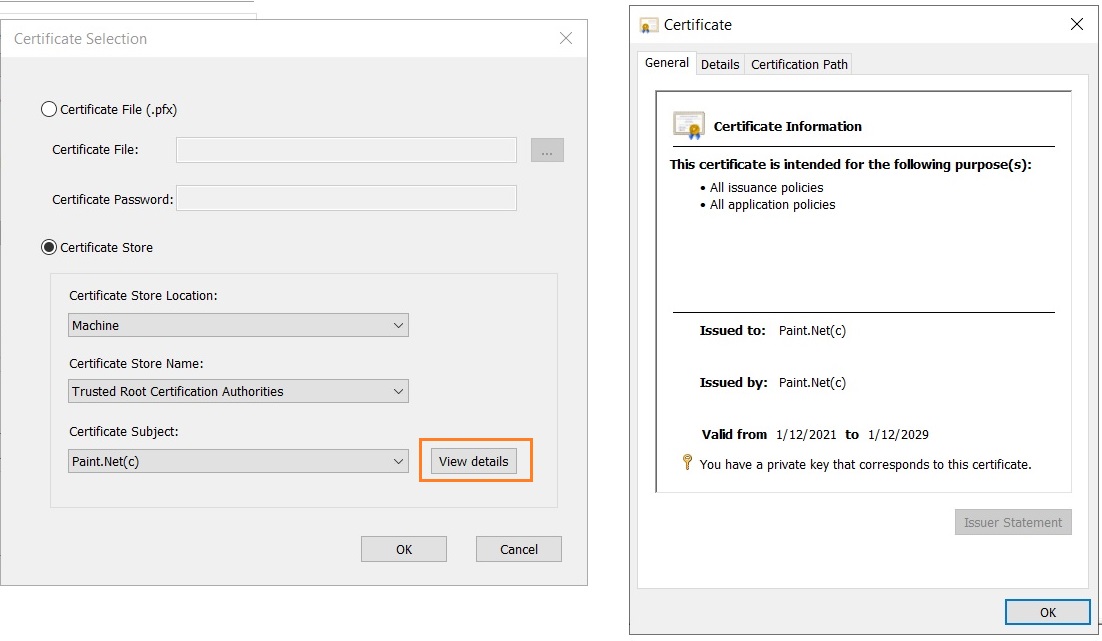
Task: Confirm Certificate Selection with OK
Action: click(x=404, y=550)
